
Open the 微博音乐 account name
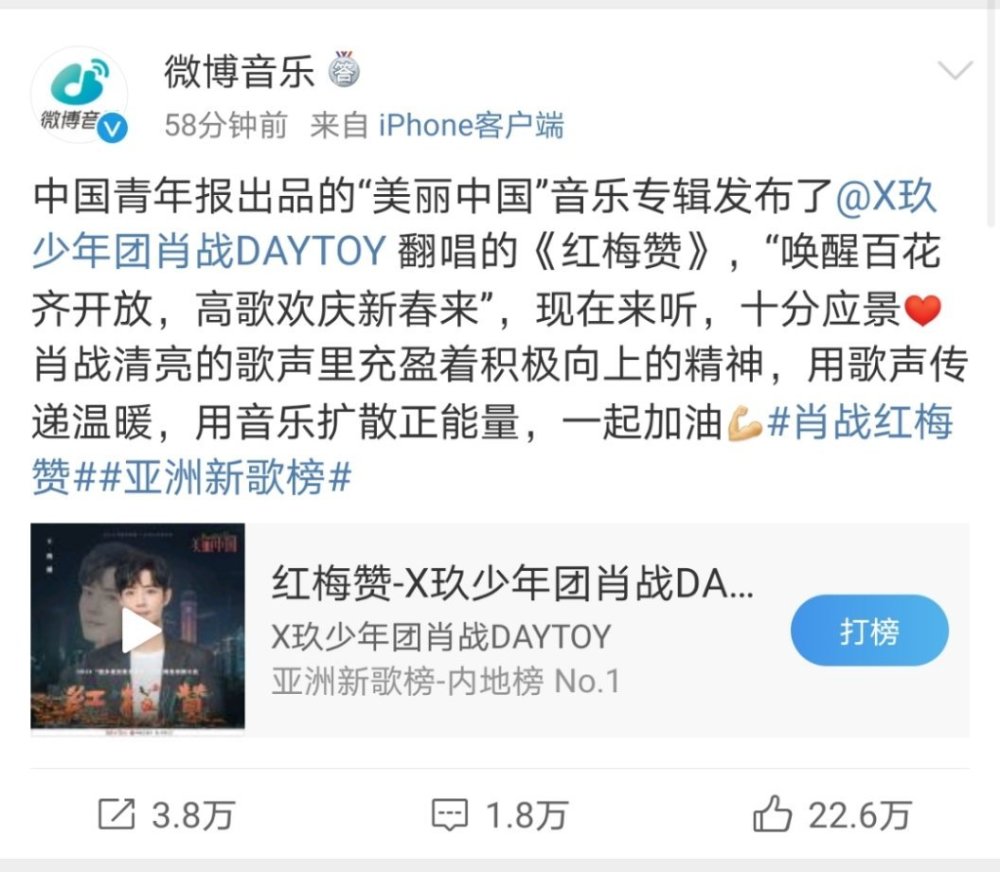coord(239,71)
